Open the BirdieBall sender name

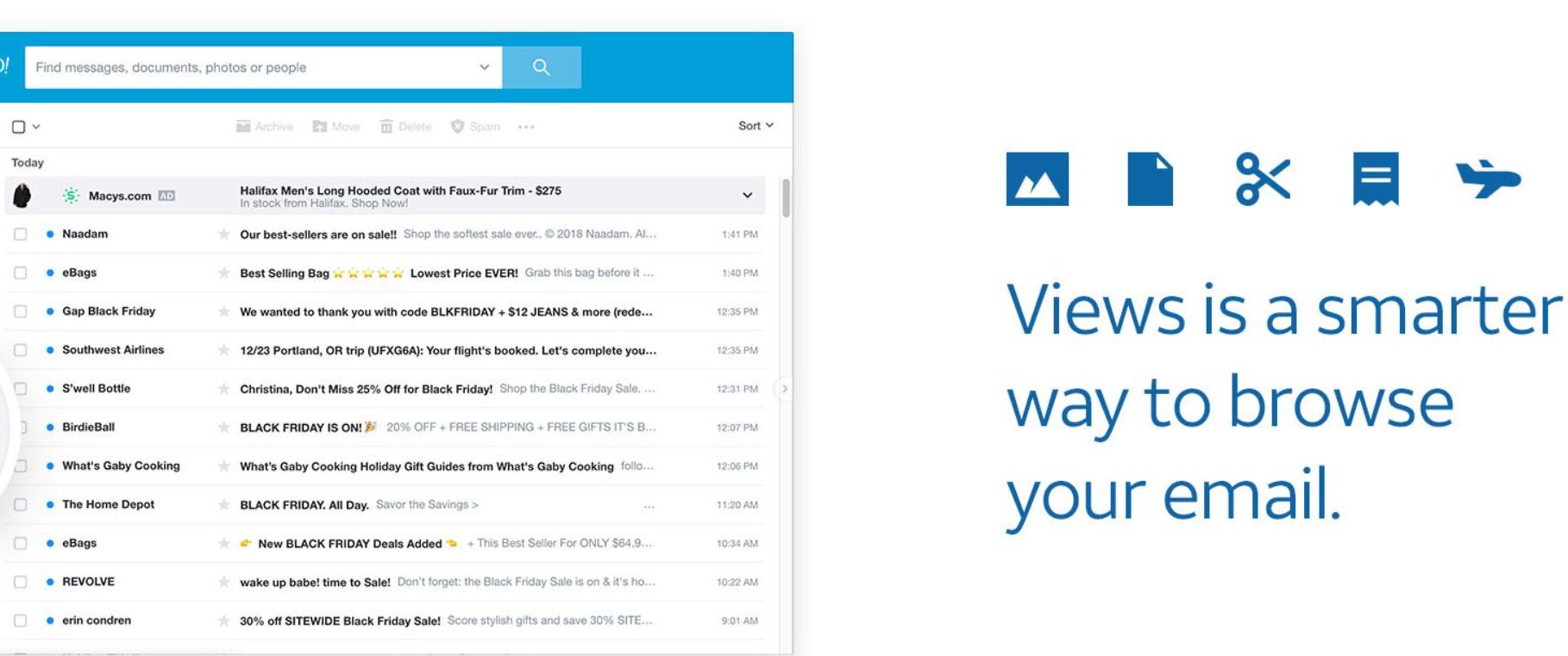tap(88, 427)
